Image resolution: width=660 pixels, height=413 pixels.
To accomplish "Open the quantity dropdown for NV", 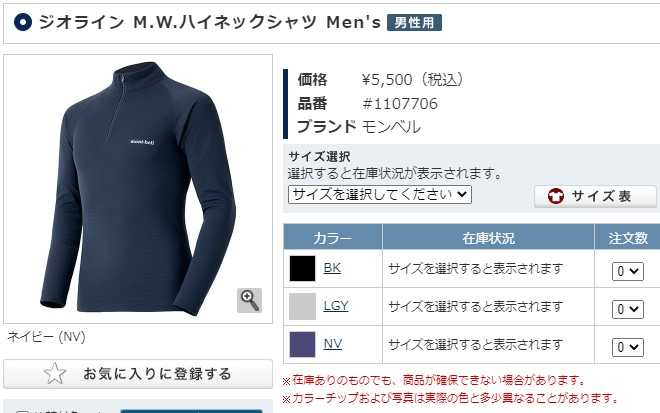I will coord(628,347).
